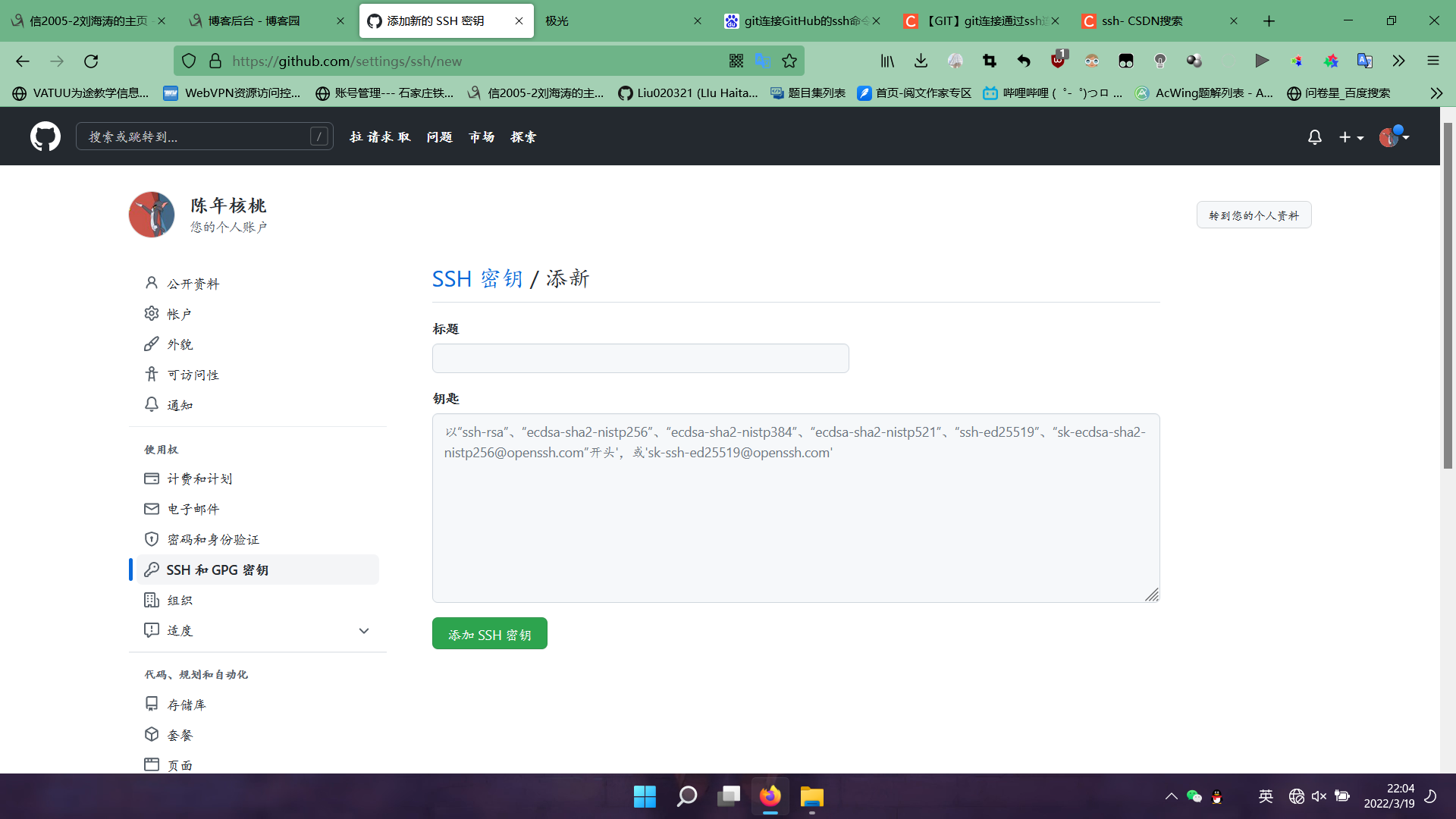The width and height of the screenshot is (1456, 819).
Task: Click the green 添加 SSH 密钥 button
Action: (x=489, y=634)
